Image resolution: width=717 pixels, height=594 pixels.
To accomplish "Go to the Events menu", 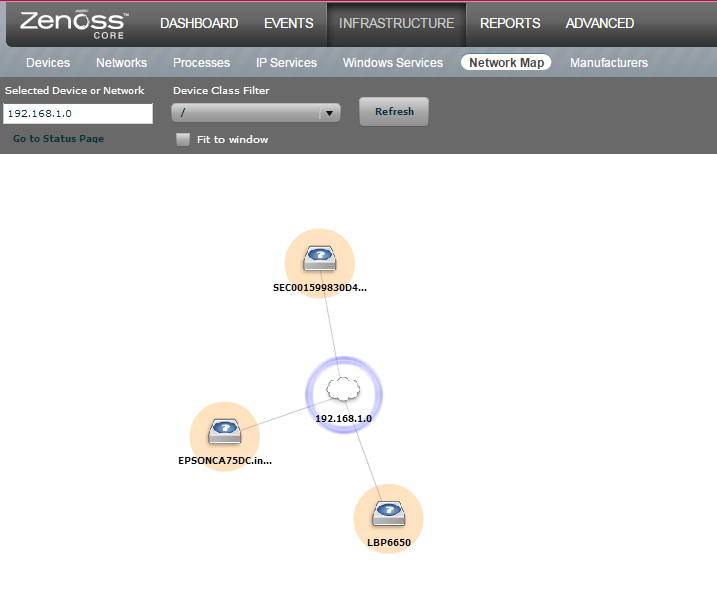I will (x=288, y=23).
